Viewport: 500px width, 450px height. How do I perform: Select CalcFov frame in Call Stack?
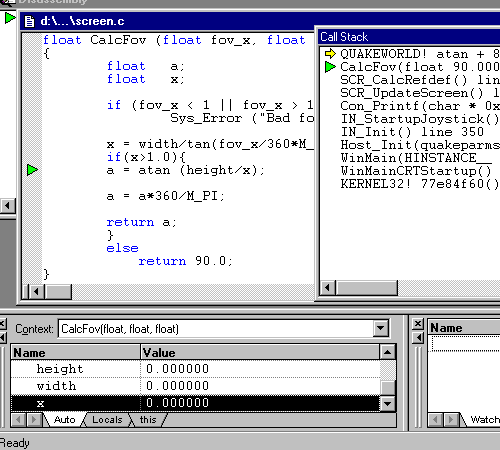(412, 67)
